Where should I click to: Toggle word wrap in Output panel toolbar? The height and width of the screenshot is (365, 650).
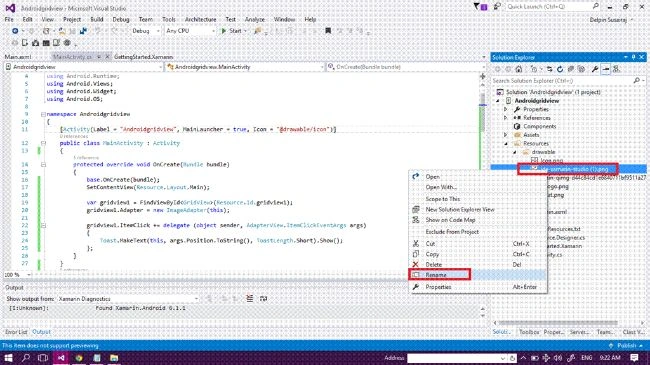[x=263, y=299]
